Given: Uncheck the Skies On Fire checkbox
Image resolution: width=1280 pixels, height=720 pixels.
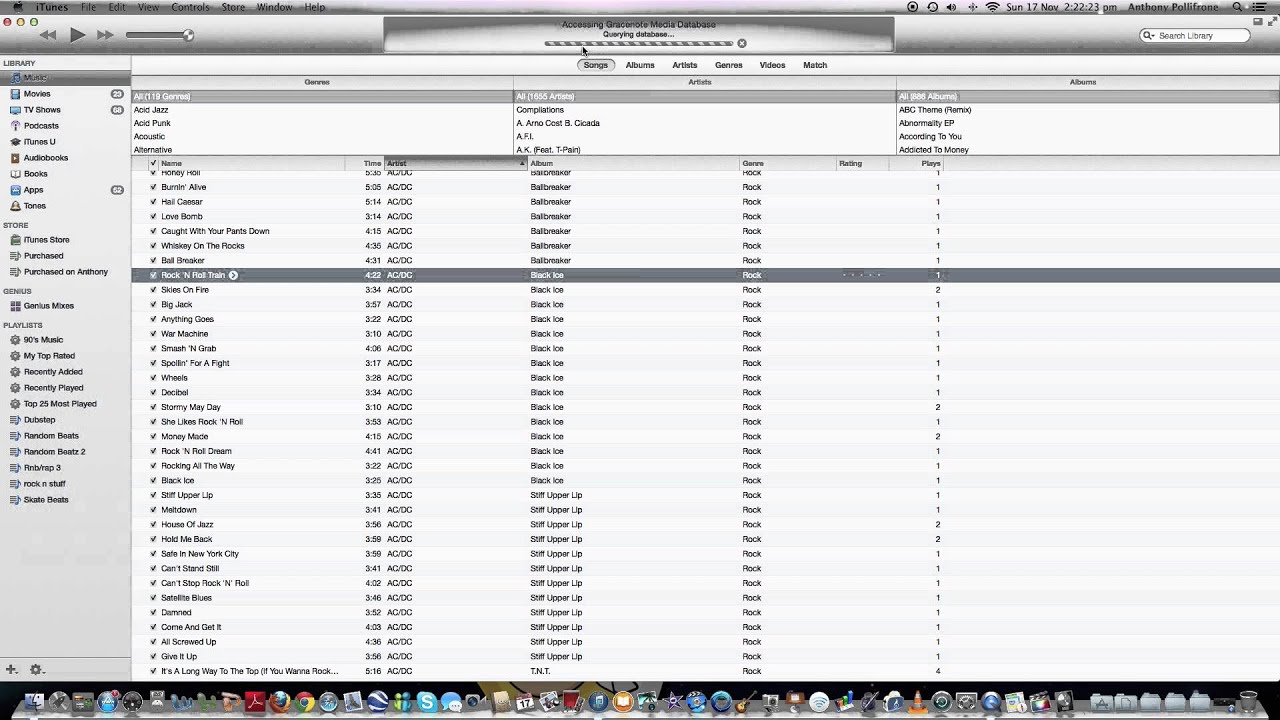Looking at the screenshot, I should 153,290.
